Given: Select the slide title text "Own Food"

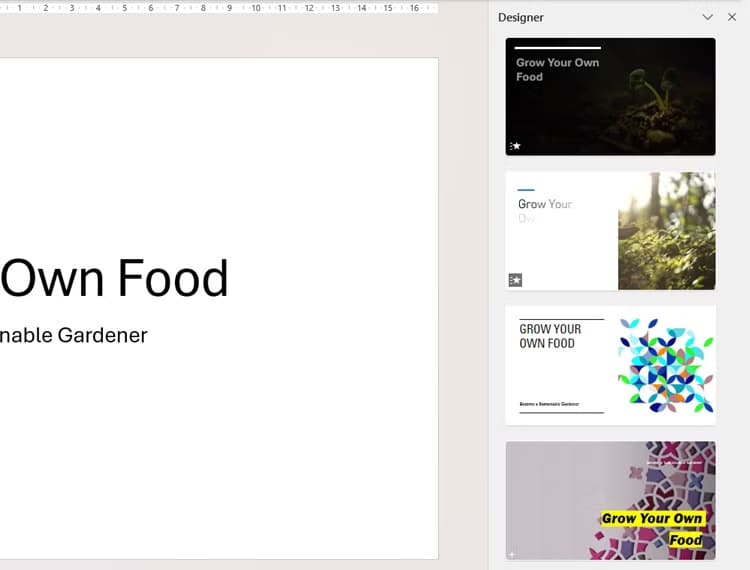Looking at the screenshot, I should (x=115, y=278).
